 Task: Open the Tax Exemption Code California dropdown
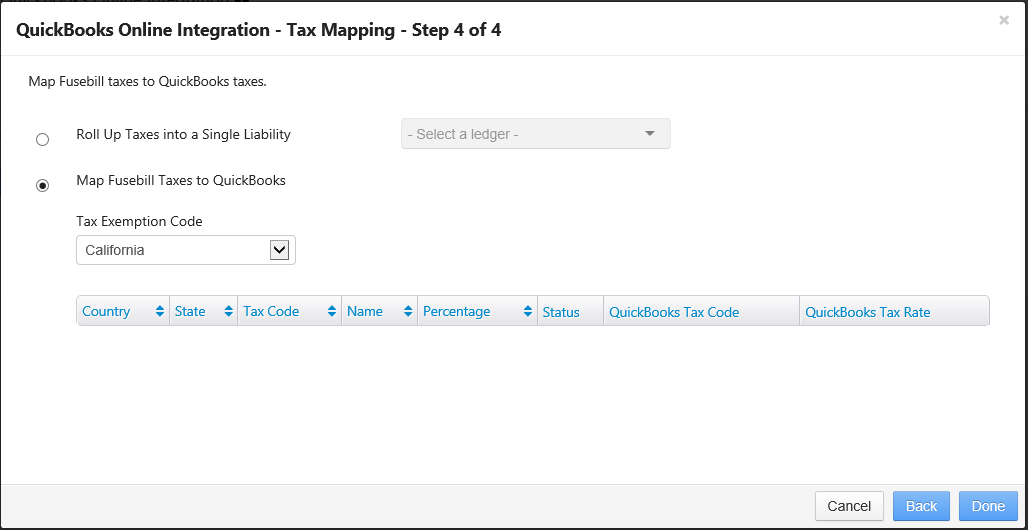point(186,250)
